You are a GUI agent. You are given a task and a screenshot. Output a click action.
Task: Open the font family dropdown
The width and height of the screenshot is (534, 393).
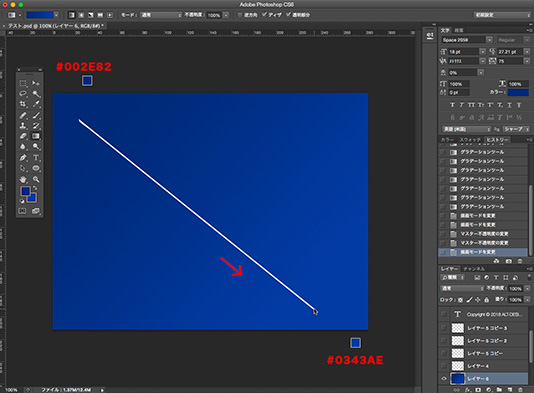pos(489,40)
